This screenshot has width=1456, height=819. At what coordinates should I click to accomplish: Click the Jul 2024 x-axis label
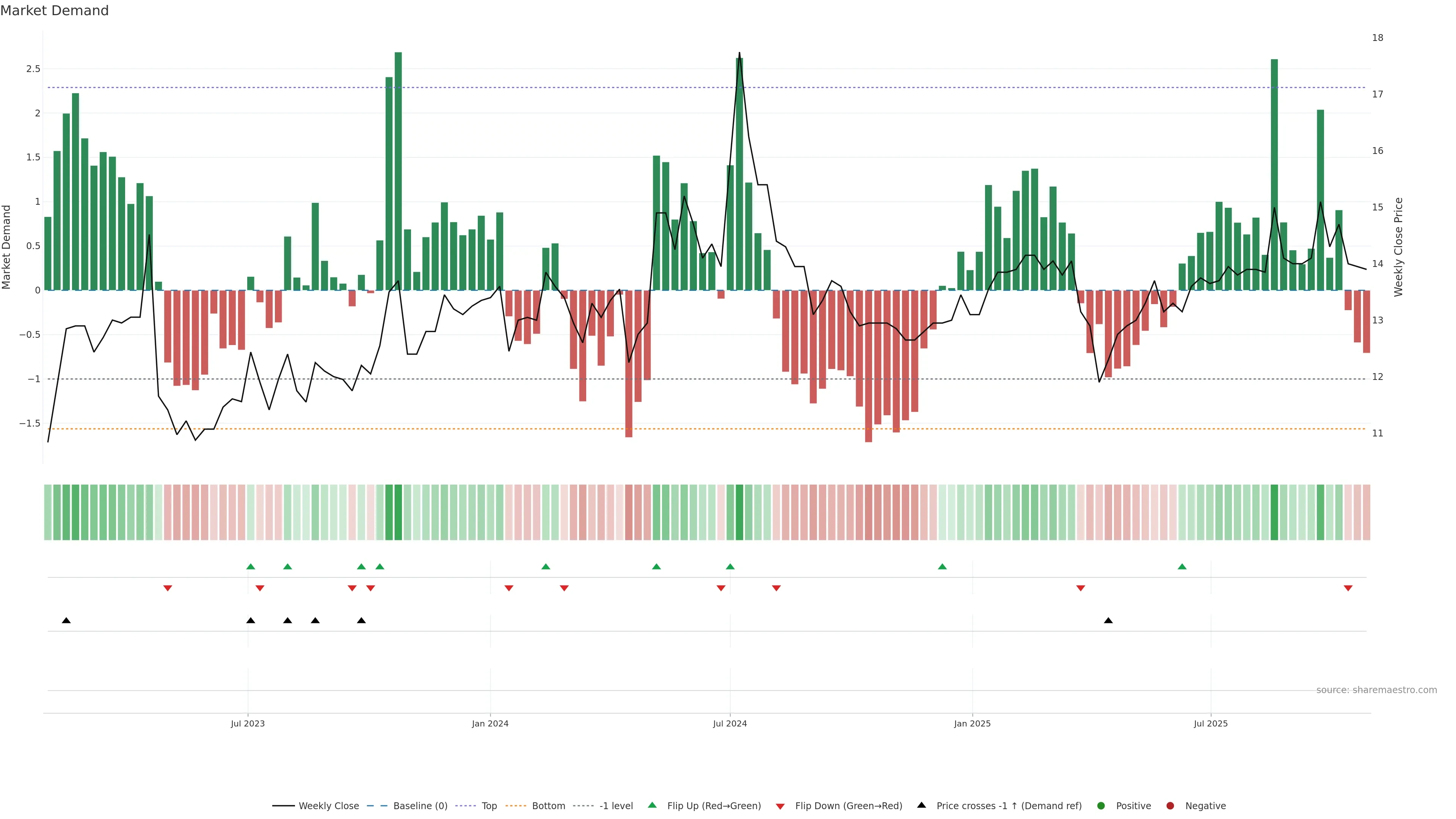(x=730, y=723)
